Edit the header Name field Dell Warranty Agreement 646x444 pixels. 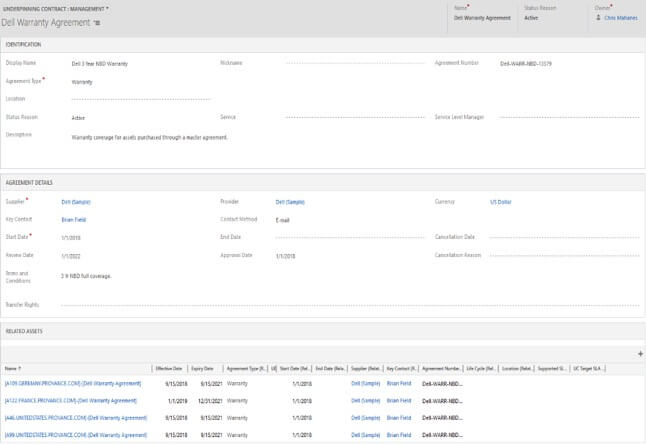pos(482,18)
